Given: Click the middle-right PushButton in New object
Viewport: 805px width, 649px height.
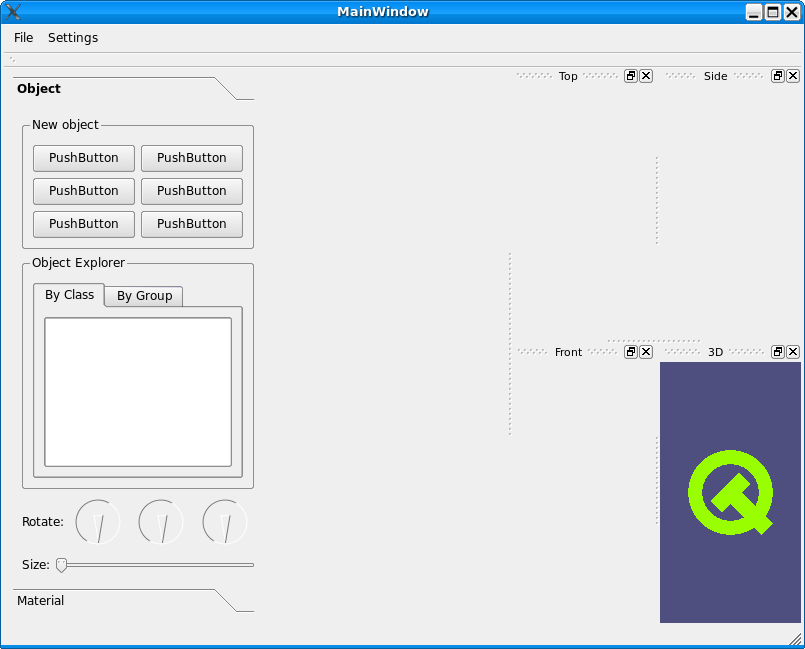Looking at the screenshot, I should tap(192, 191).
